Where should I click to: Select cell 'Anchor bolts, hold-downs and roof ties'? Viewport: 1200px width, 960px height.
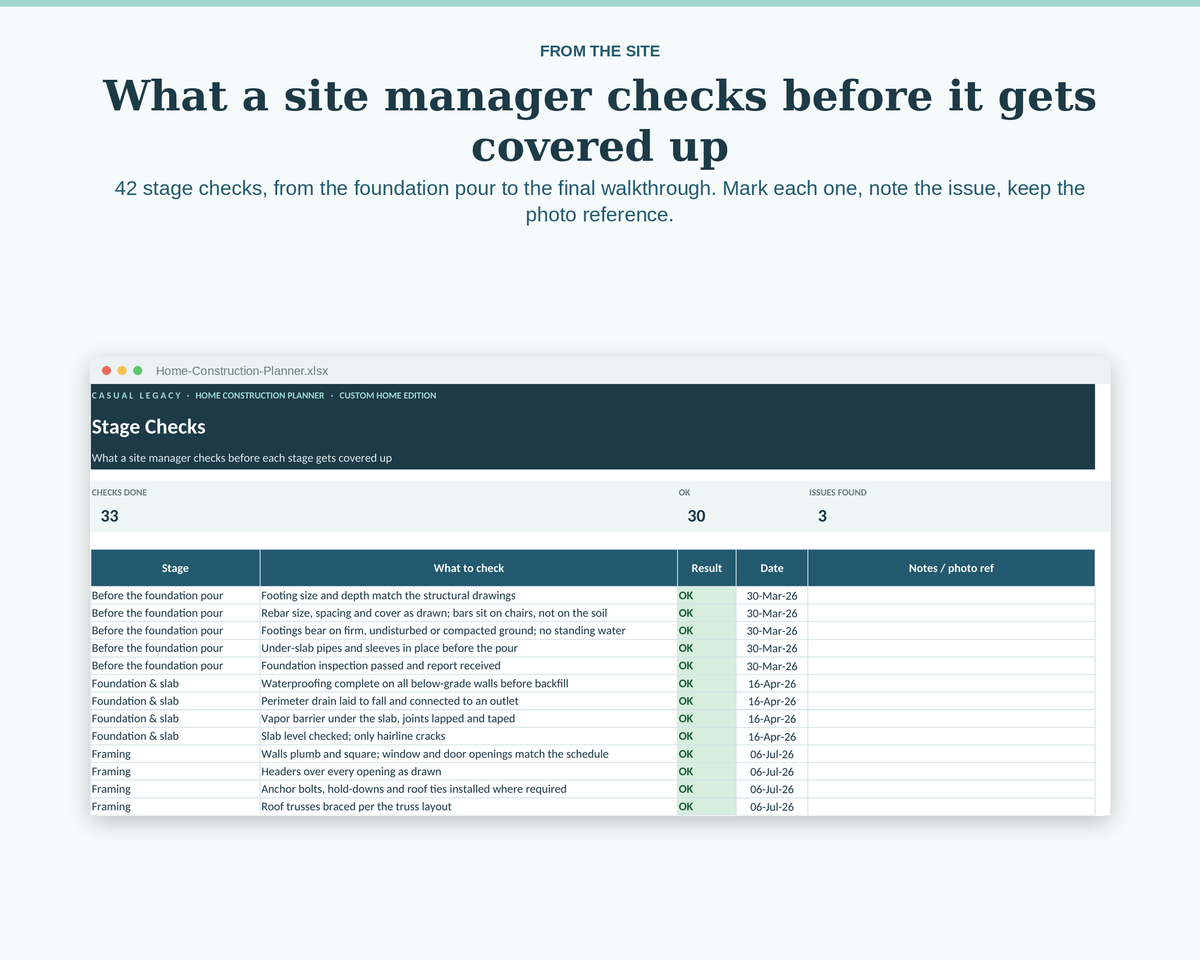[x=469, y=789]
